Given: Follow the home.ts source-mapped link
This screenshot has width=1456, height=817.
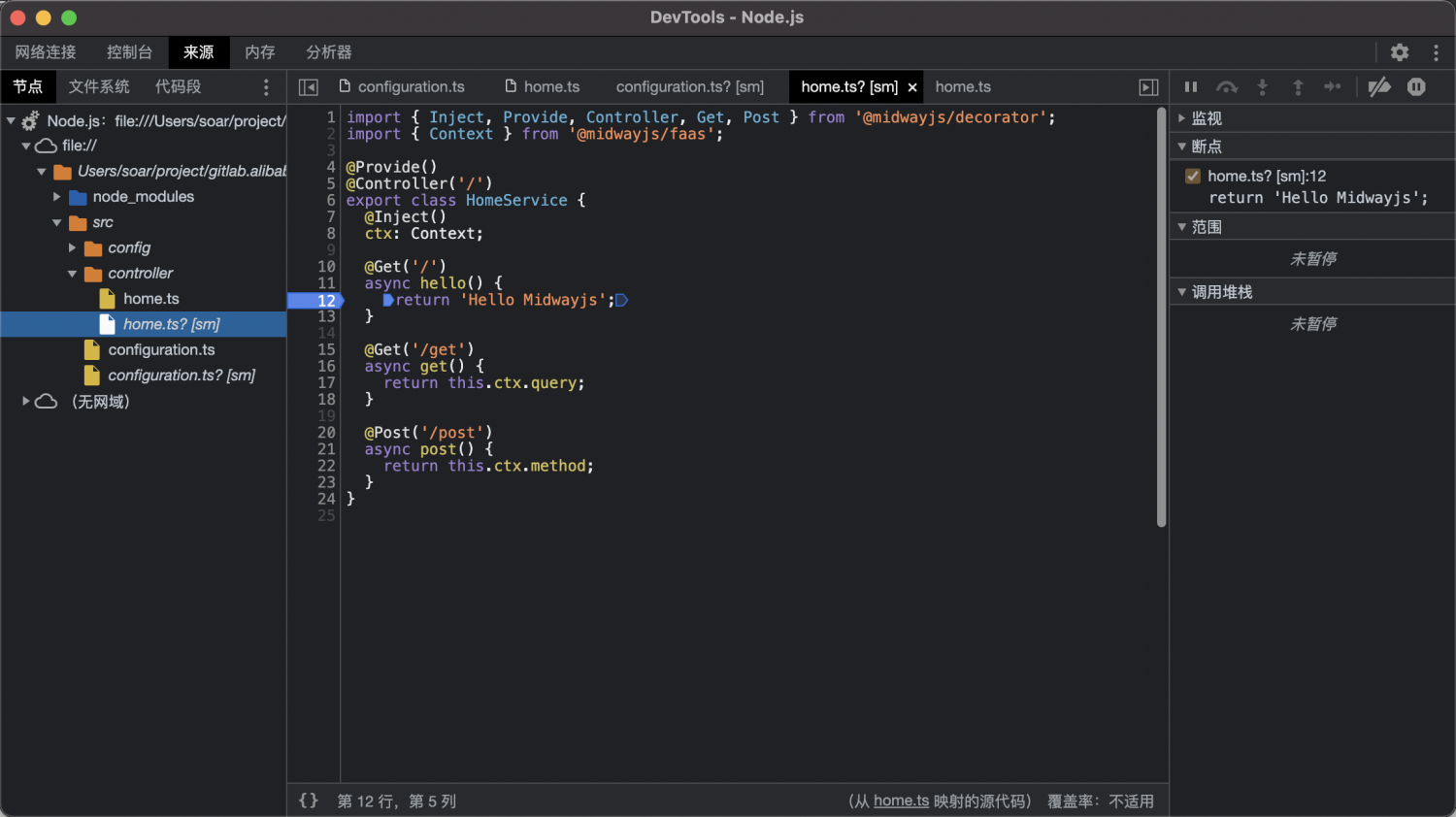Looking at the screenshot, I should click(x=901, y=801).
